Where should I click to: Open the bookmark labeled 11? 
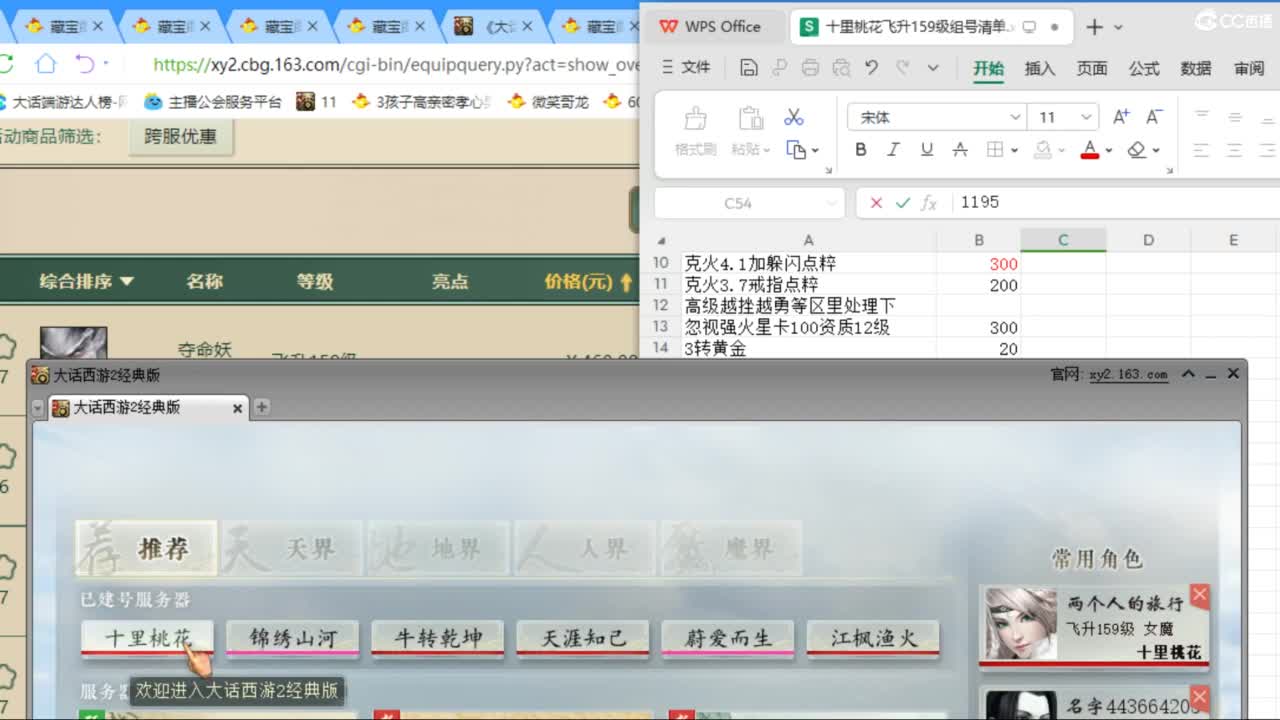(317, 102)
